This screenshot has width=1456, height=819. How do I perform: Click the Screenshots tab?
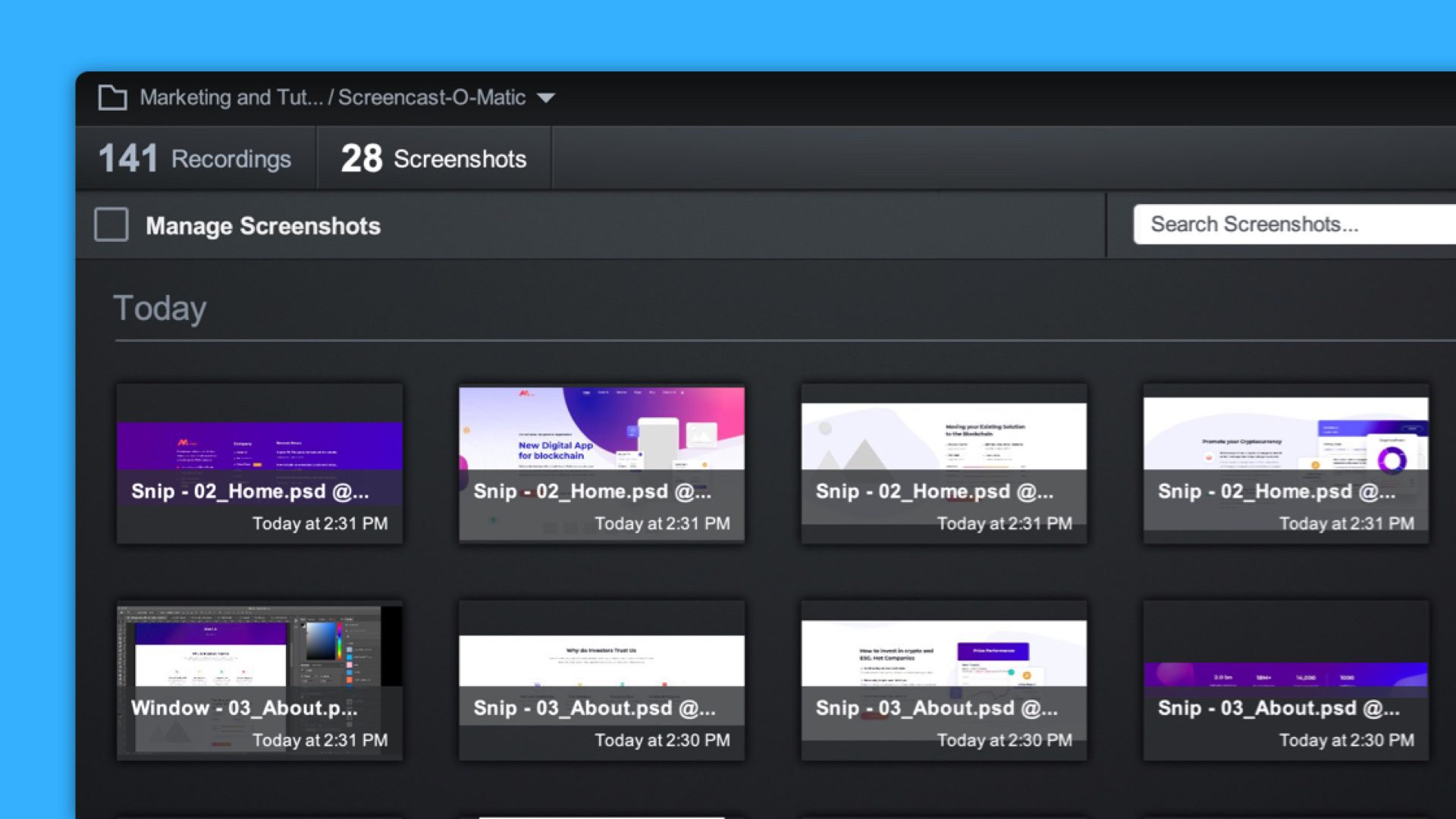432,159
